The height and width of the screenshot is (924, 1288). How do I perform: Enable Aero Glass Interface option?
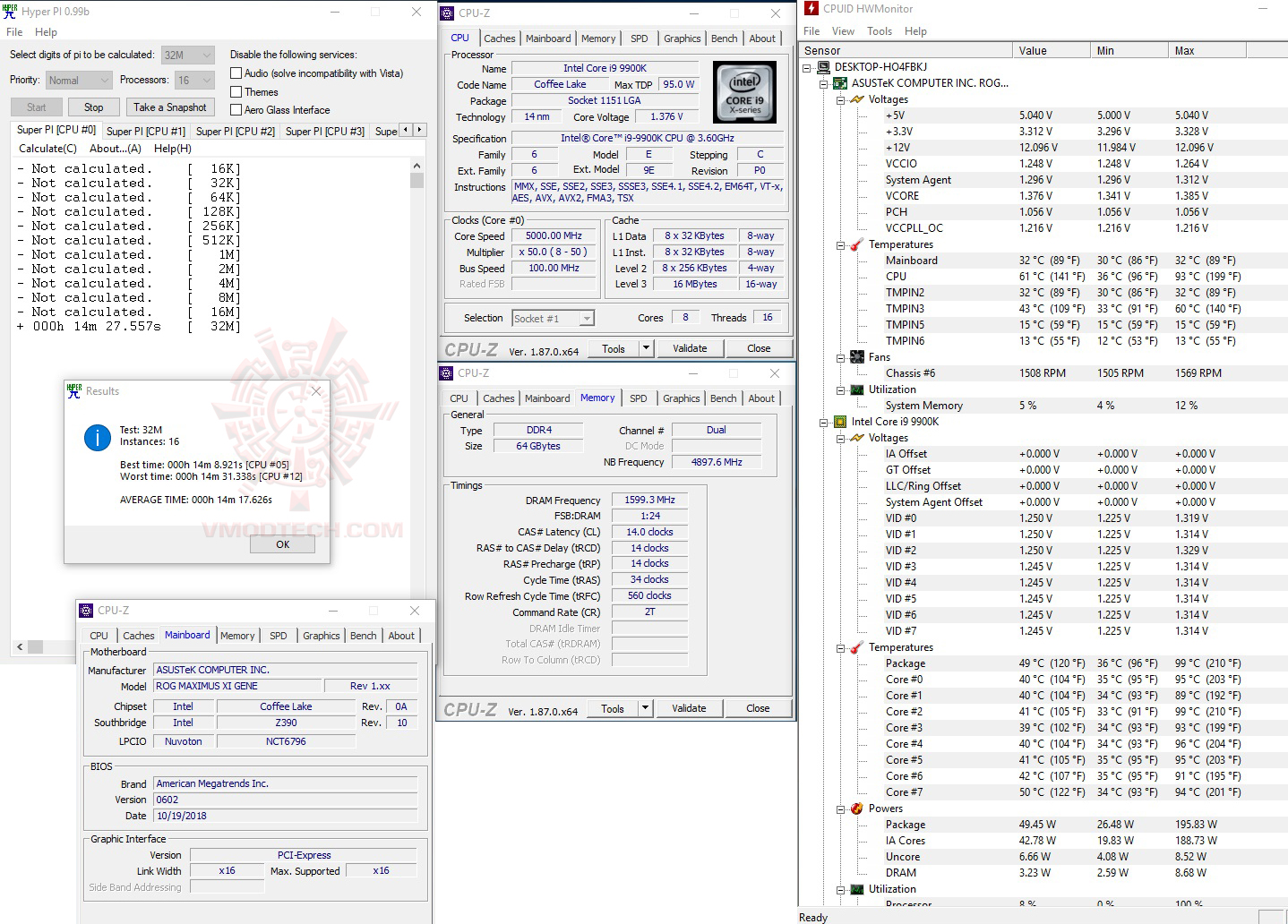point(236,109)
